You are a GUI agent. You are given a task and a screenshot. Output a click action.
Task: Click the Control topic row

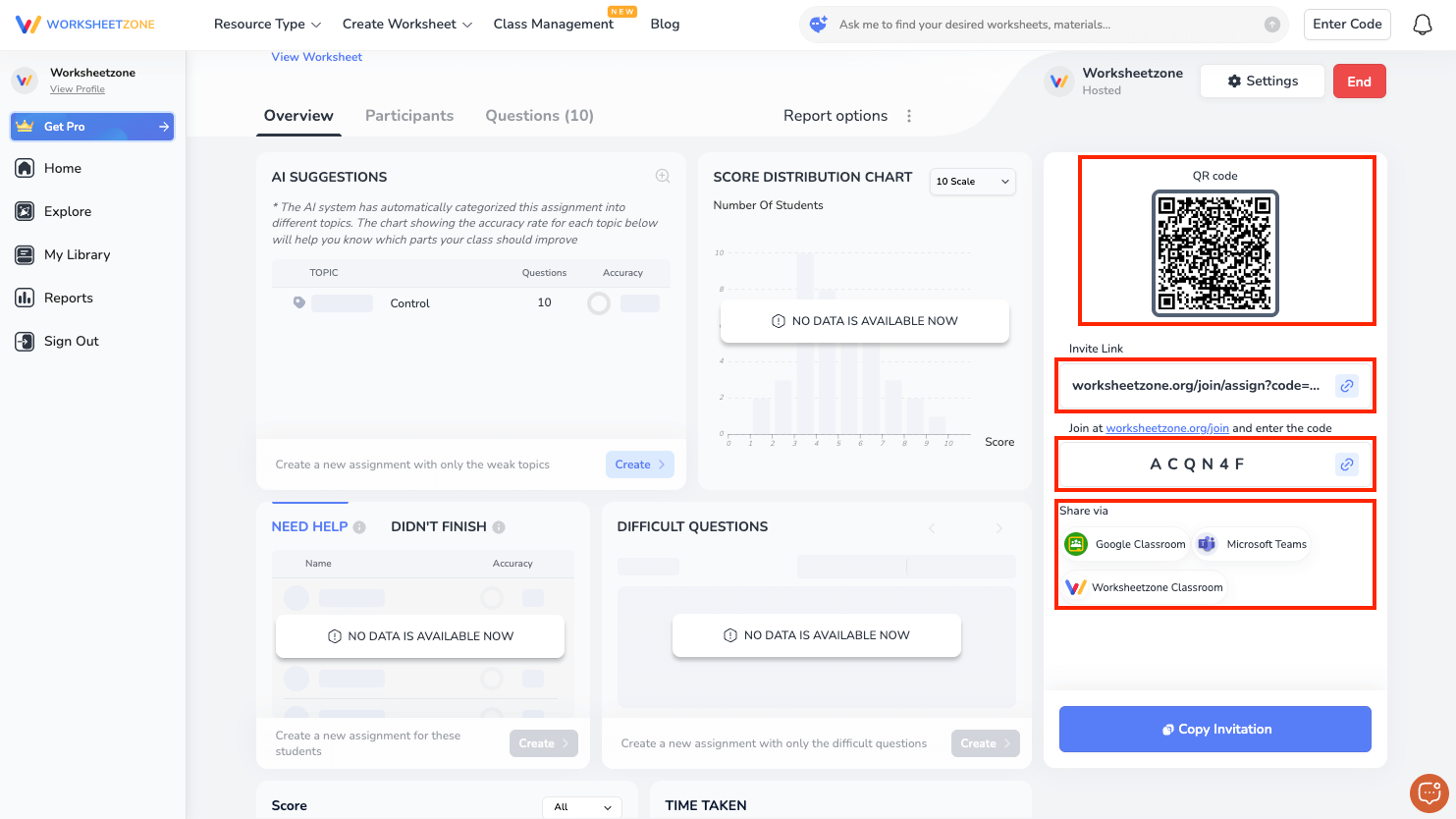(471, 303)
